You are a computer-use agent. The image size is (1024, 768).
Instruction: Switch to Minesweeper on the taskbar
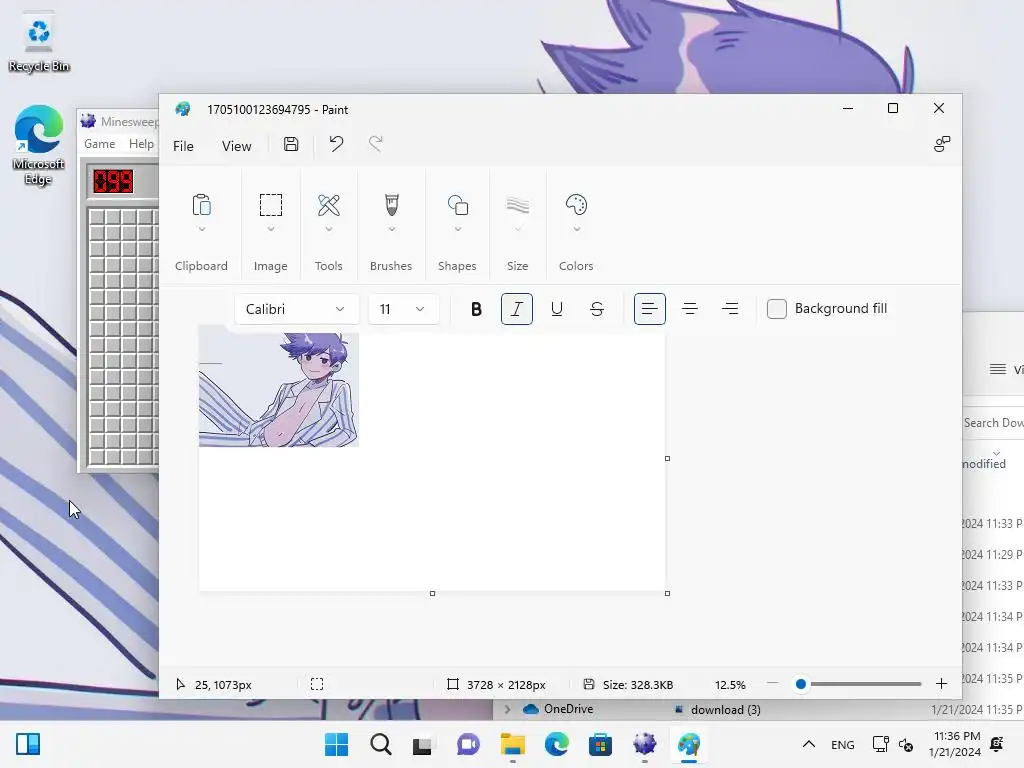(645, 744)
